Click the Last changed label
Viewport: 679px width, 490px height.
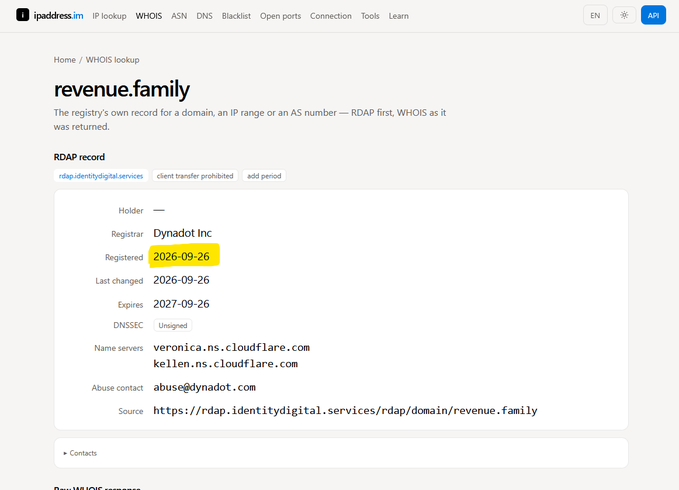click(x=119, y=281)
